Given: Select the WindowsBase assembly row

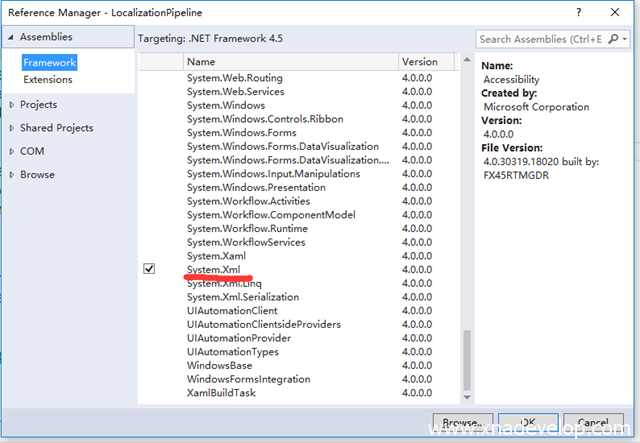Looking at the screenshot, I should coord(219,365).
